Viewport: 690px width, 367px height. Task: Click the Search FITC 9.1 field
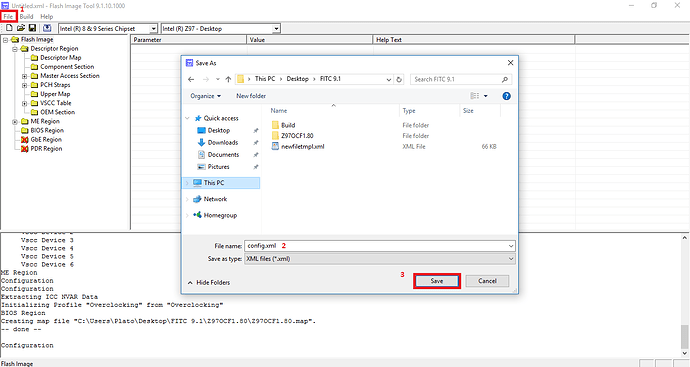point(461,79)
